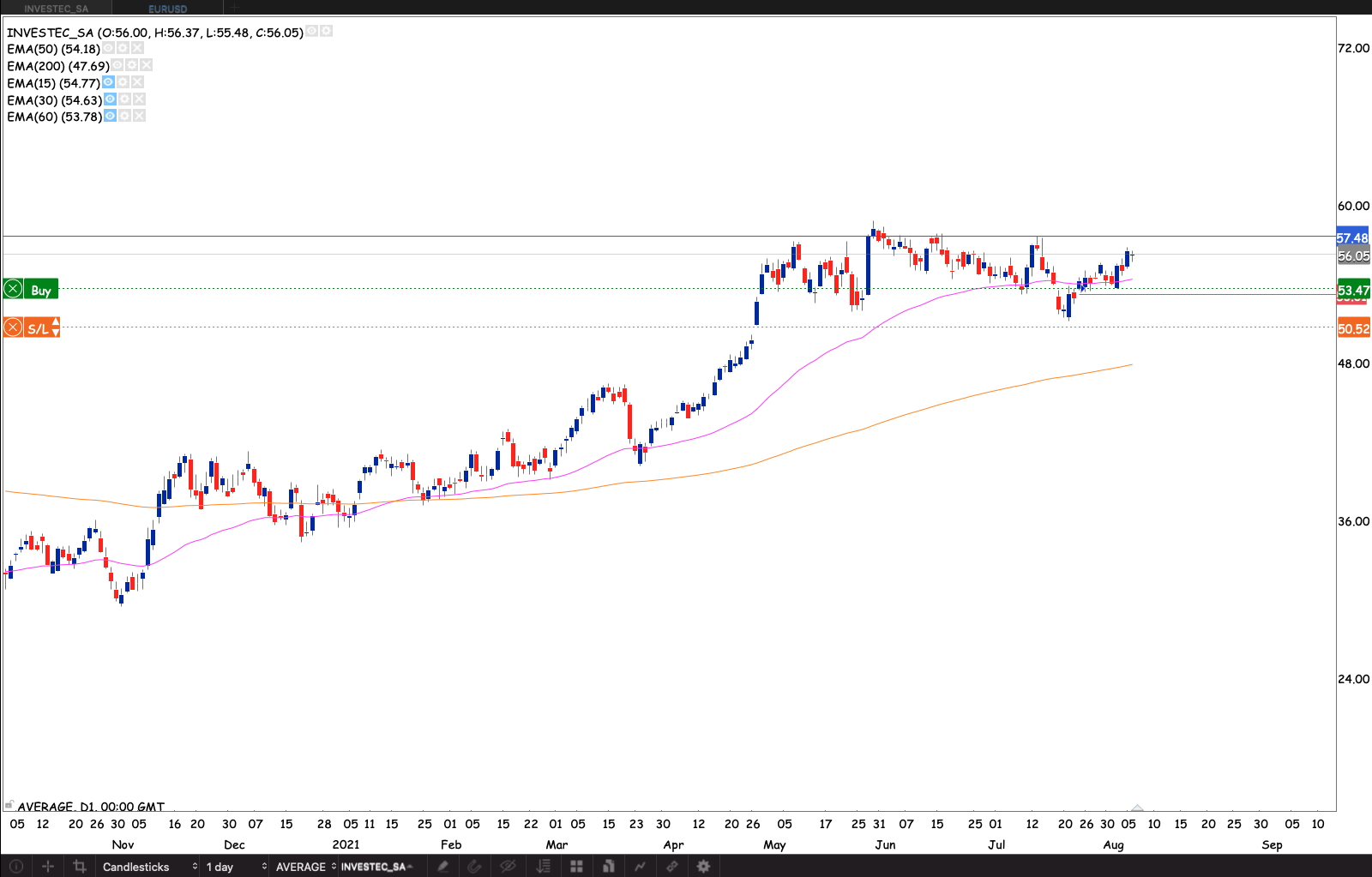1372x877 pixels.
Task: Cancel the Buy order line
Action: pos(13,289)
